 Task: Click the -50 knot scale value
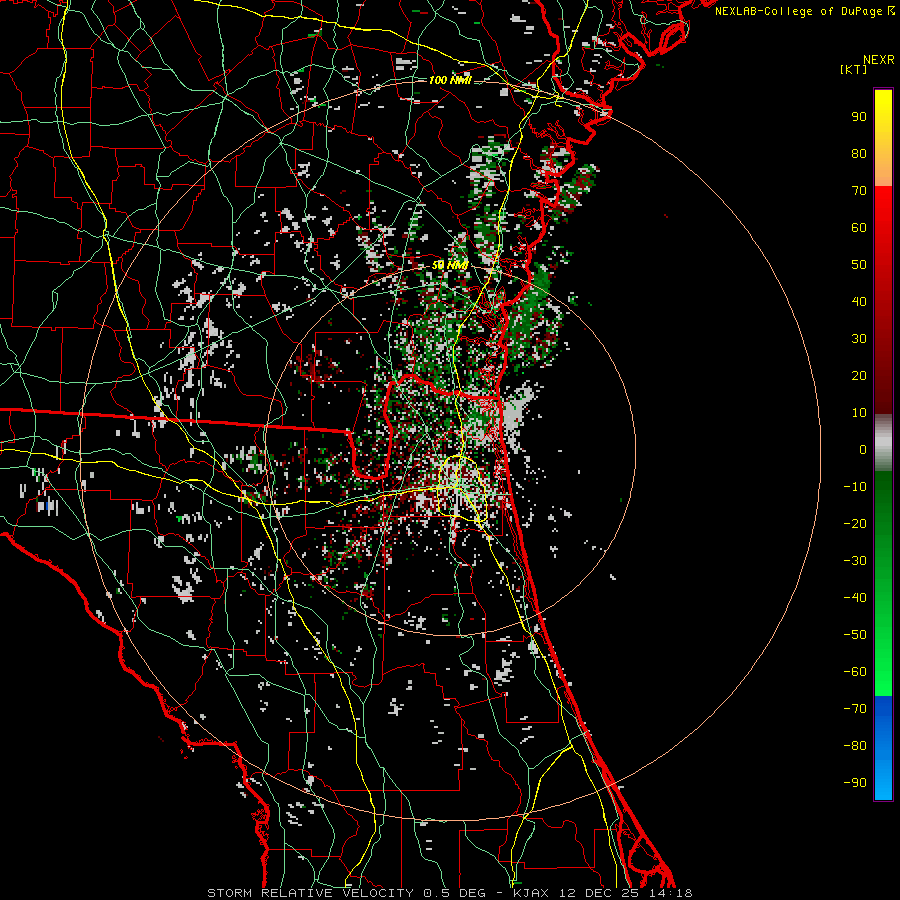coord(855,635)
